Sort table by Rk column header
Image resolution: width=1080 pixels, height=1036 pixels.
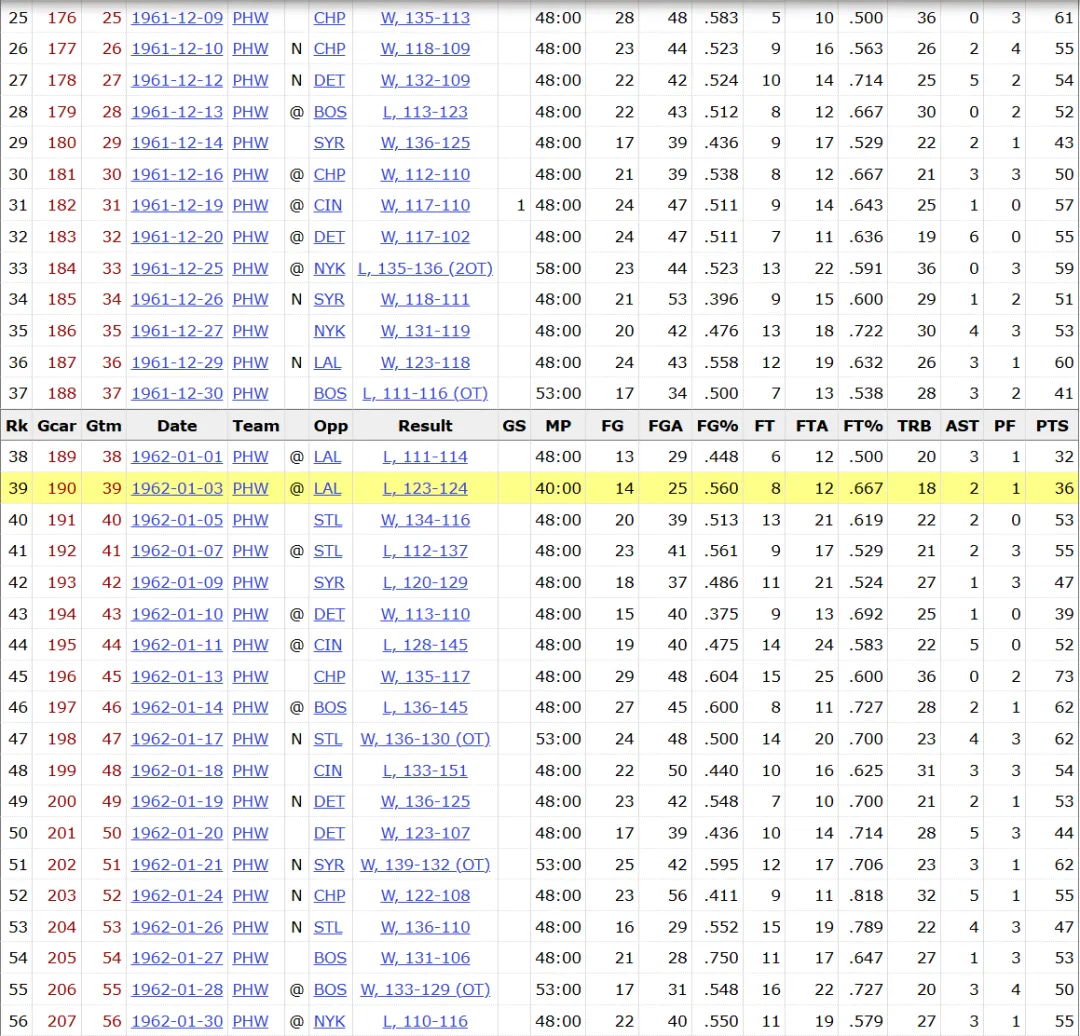17,426
